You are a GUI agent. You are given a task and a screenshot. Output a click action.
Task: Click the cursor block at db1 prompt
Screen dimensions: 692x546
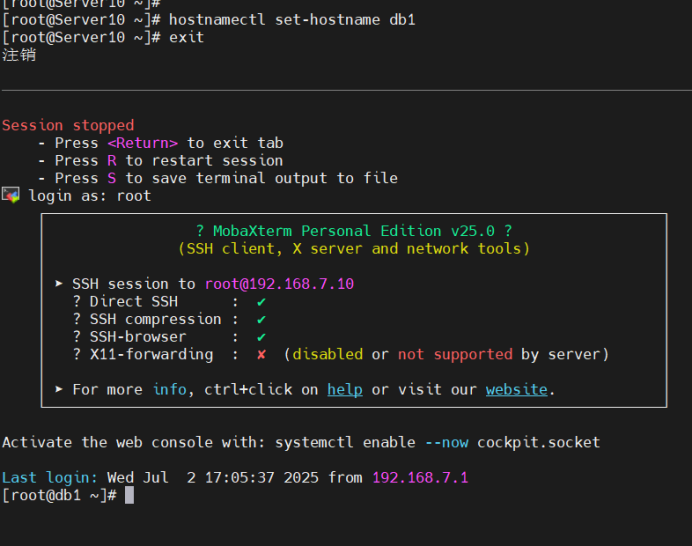pos(129,495)
